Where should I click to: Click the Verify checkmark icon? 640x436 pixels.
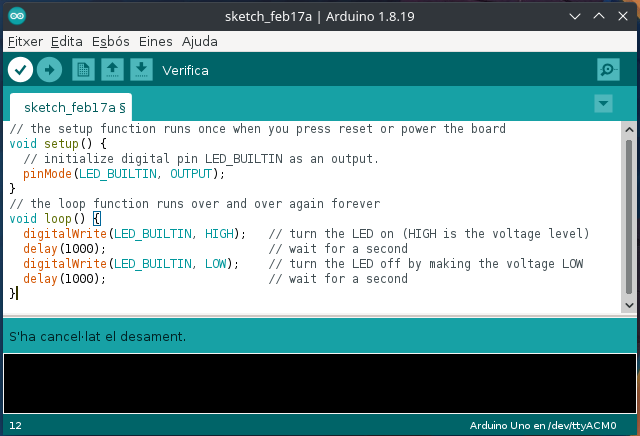(x=20, y=70)
